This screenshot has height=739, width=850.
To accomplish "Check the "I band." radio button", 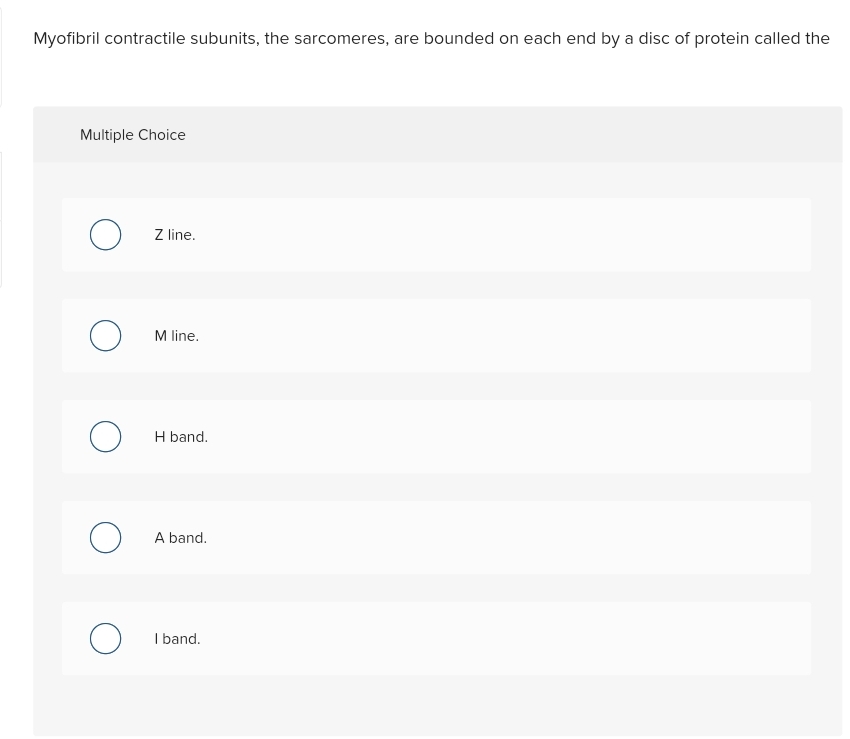I will (x=105, y=639).
